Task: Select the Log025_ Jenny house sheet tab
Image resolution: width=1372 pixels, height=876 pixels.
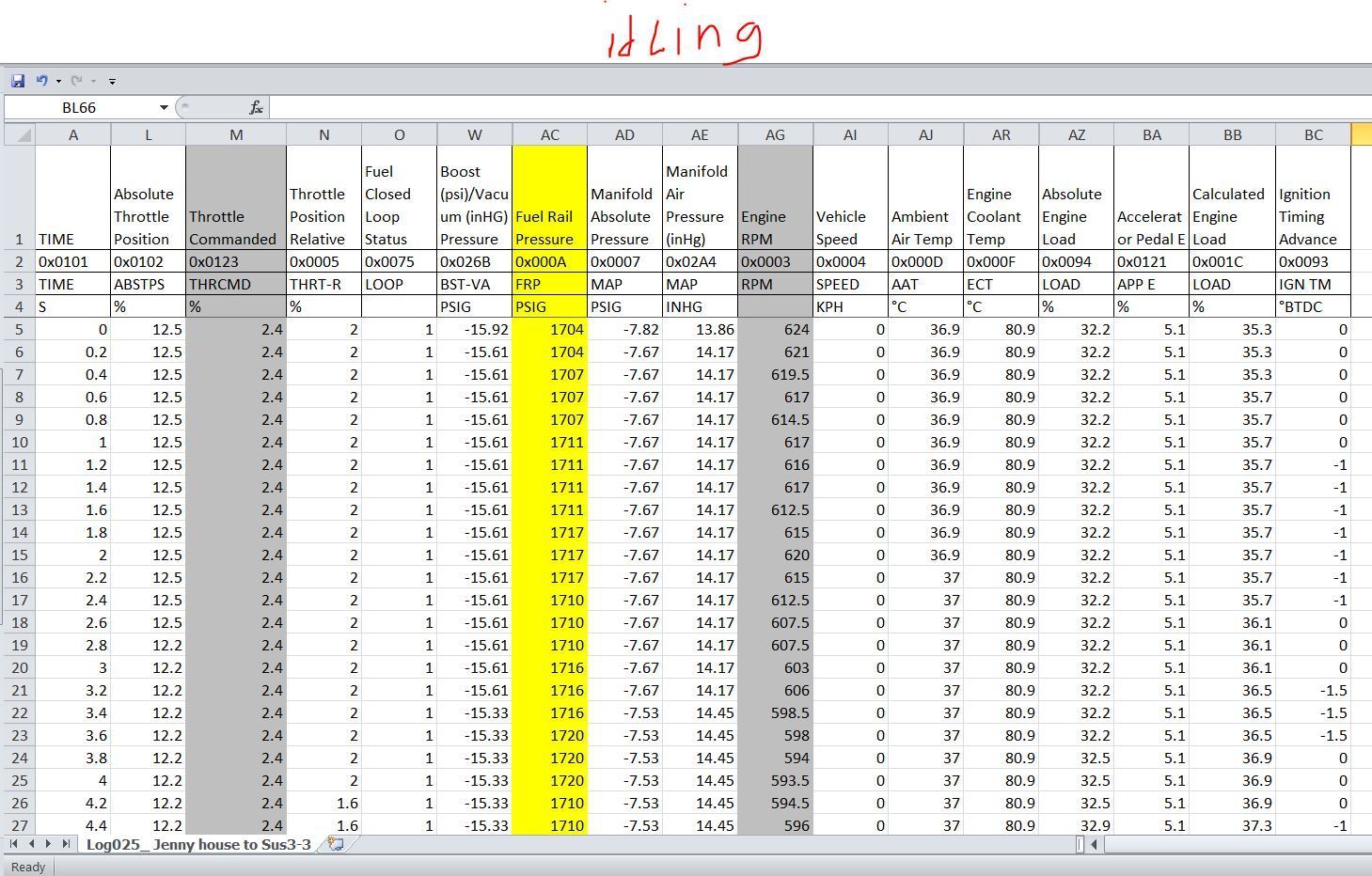Action: click(197, 844)
